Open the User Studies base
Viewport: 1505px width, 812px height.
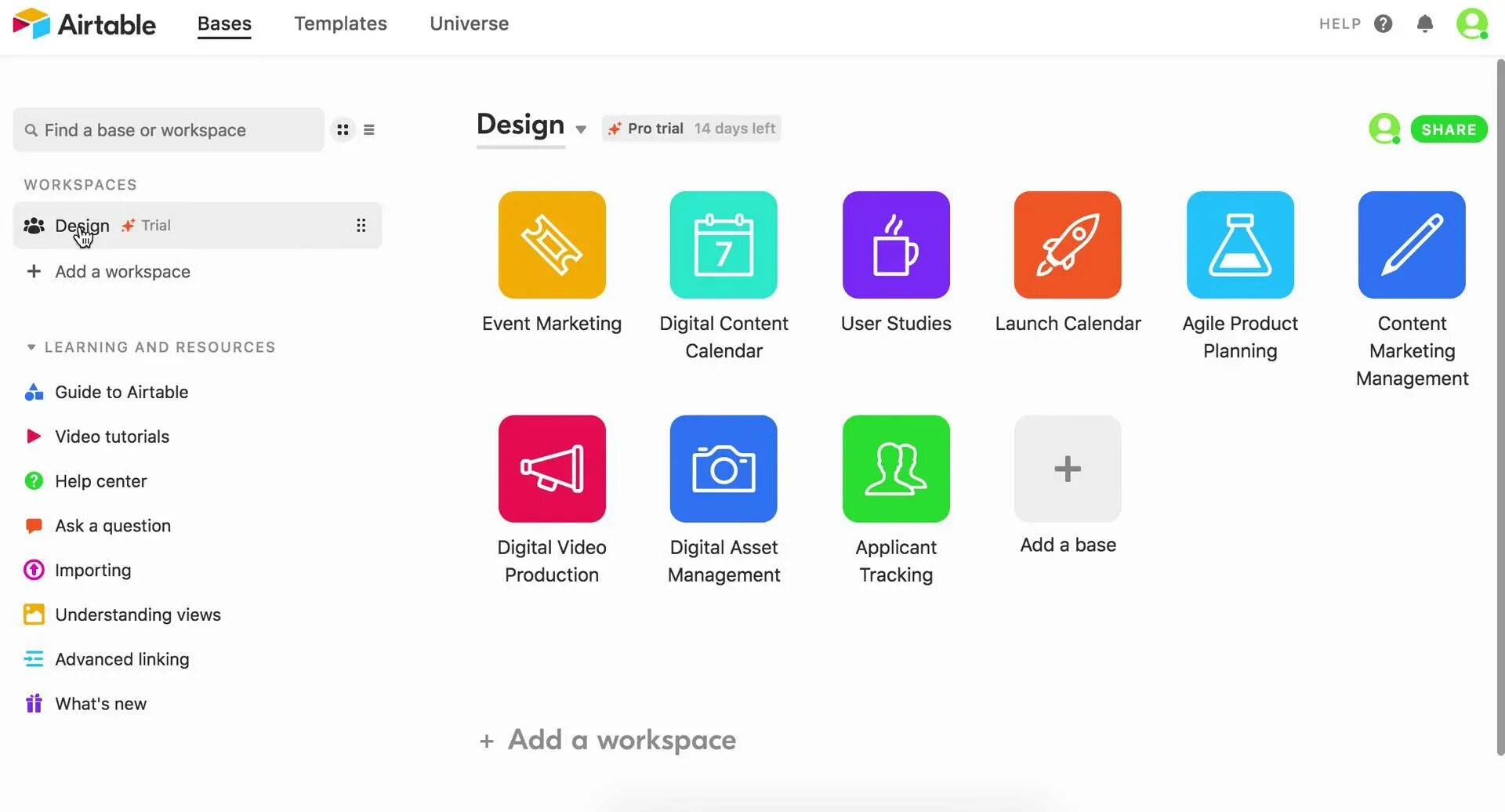point(895,245)
